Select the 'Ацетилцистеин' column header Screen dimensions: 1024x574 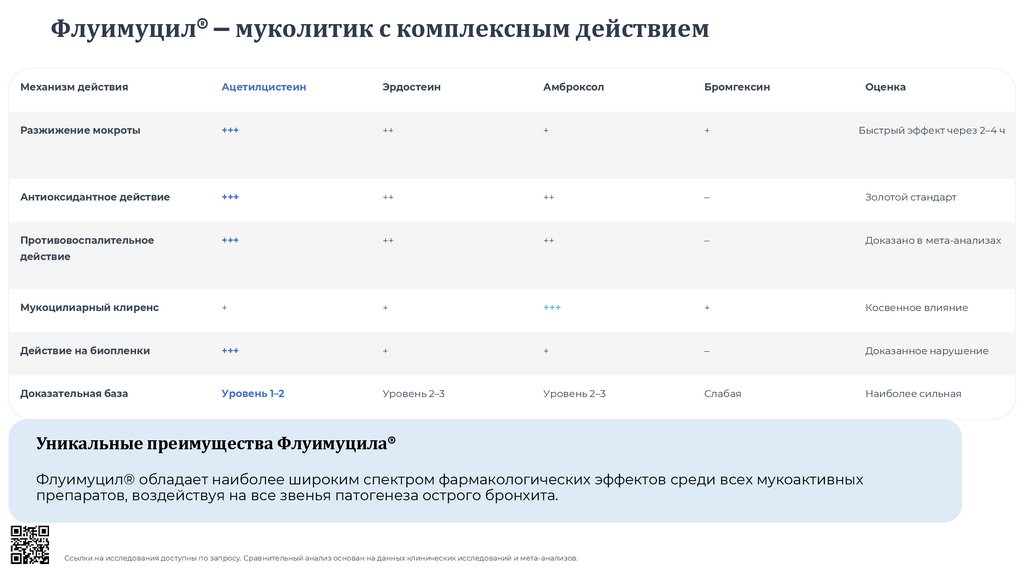tap(264, 87)
